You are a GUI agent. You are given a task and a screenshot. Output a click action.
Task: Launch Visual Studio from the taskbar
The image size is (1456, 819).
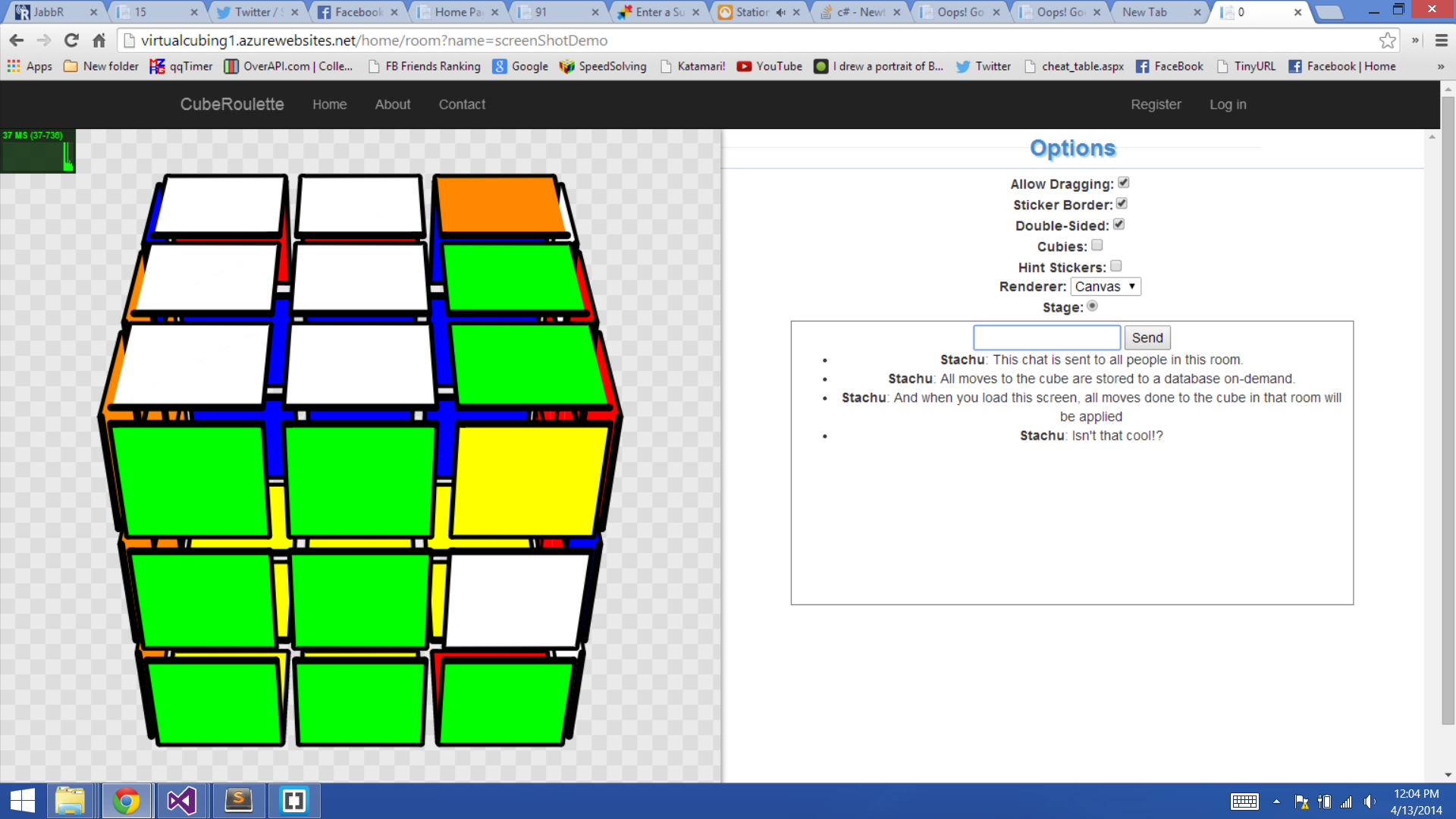click(182, 801)
